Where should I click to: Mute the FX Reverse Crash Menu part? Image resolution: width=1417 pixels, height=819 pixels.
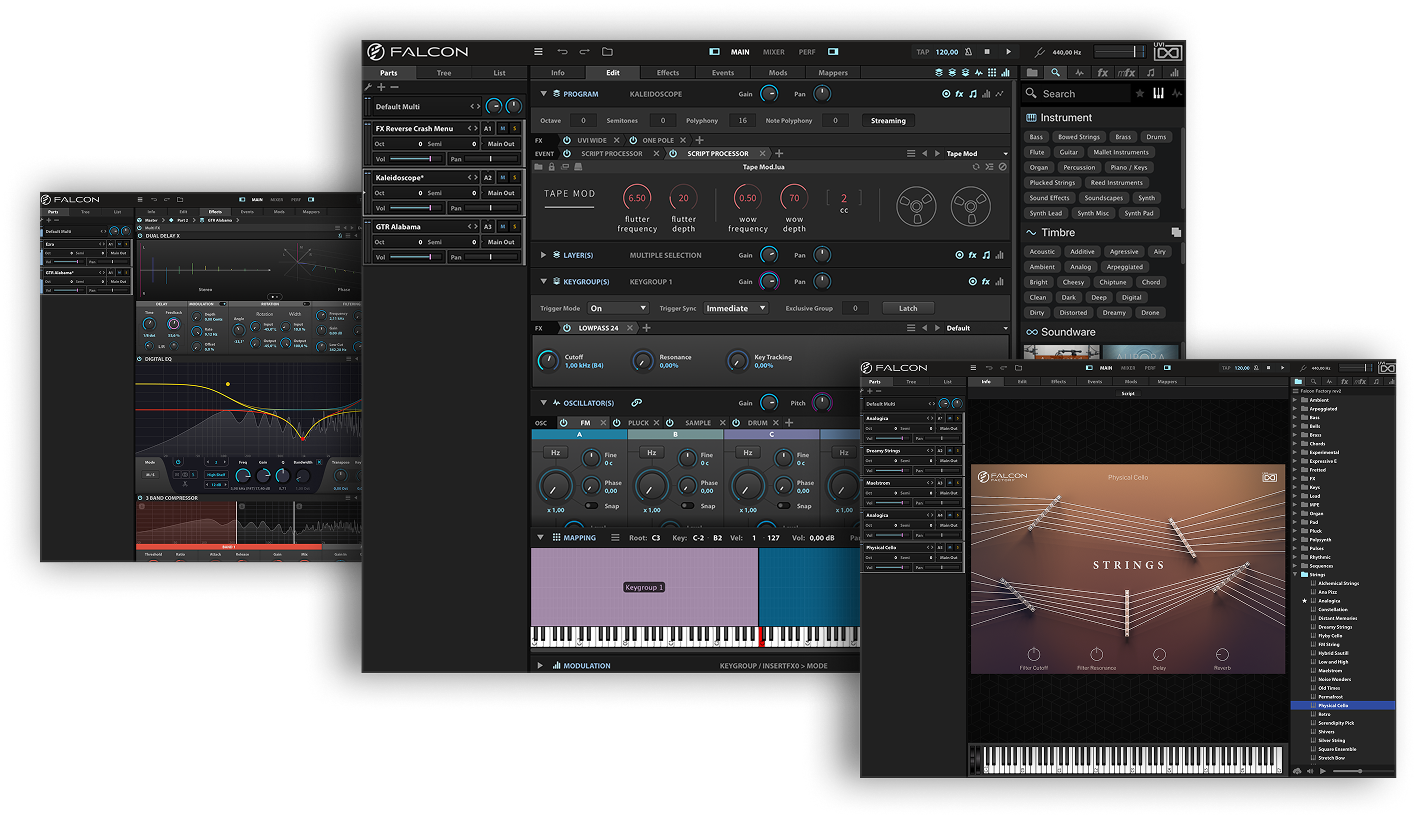pyautogui.click(x=503, y=129)
